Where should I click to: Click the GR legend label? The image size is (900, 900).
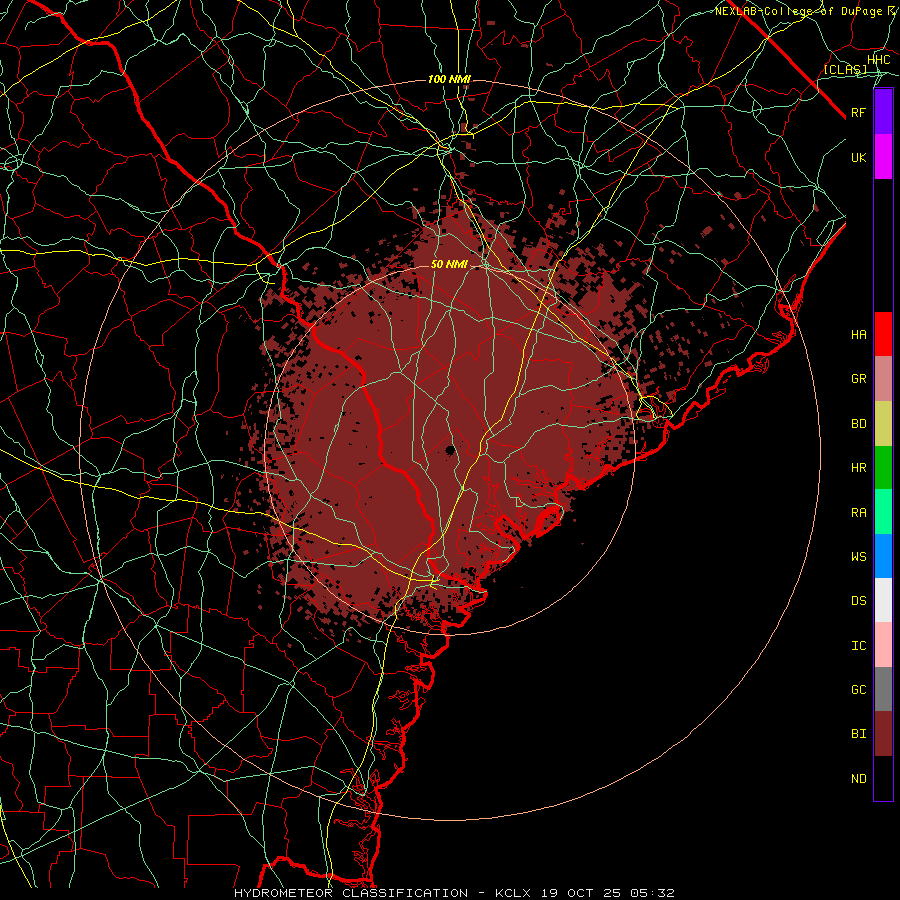(859, 379)
